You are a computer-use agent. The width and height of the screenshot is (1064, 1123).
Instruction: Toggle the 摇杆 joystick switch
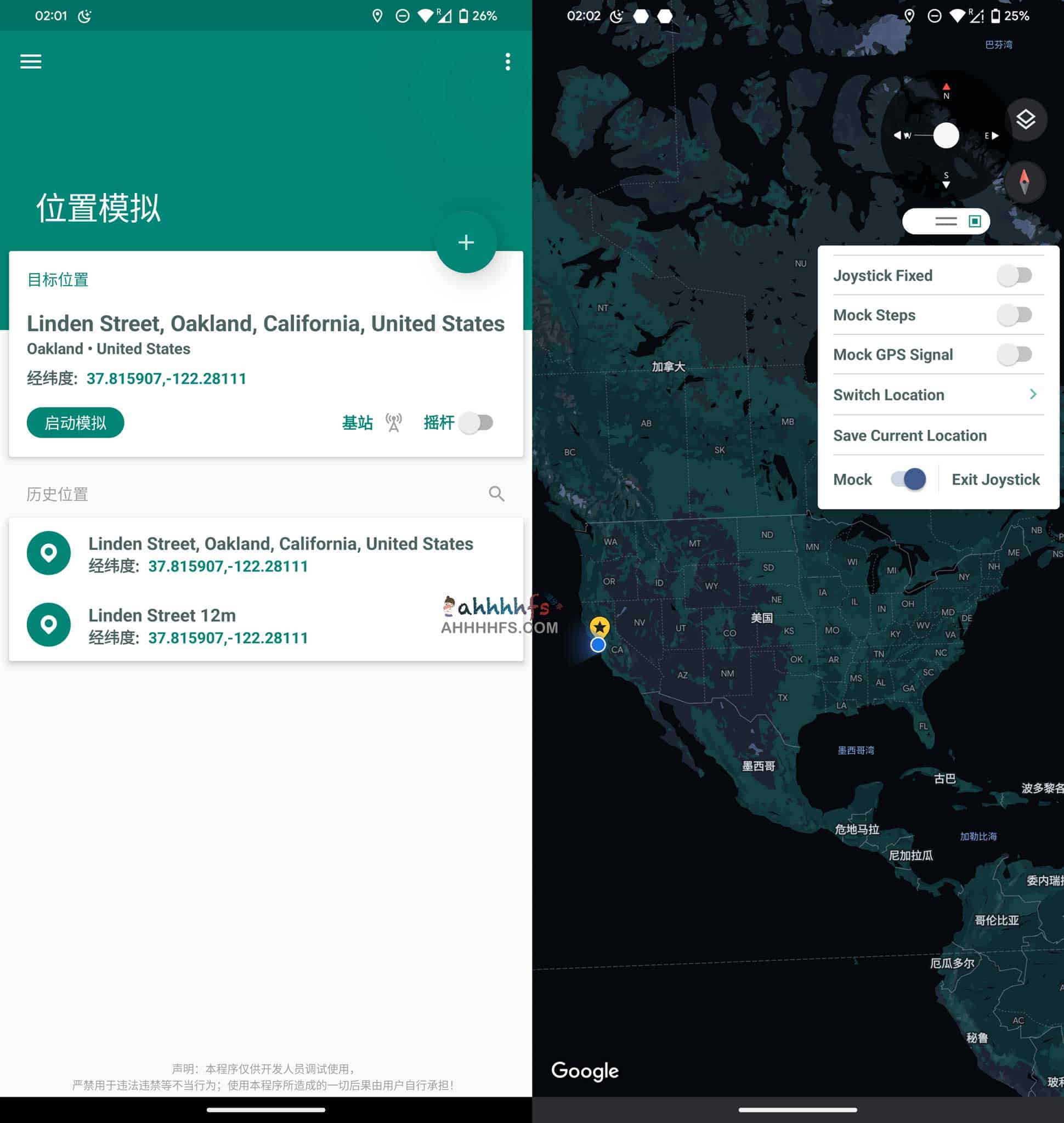coord(477,423)
